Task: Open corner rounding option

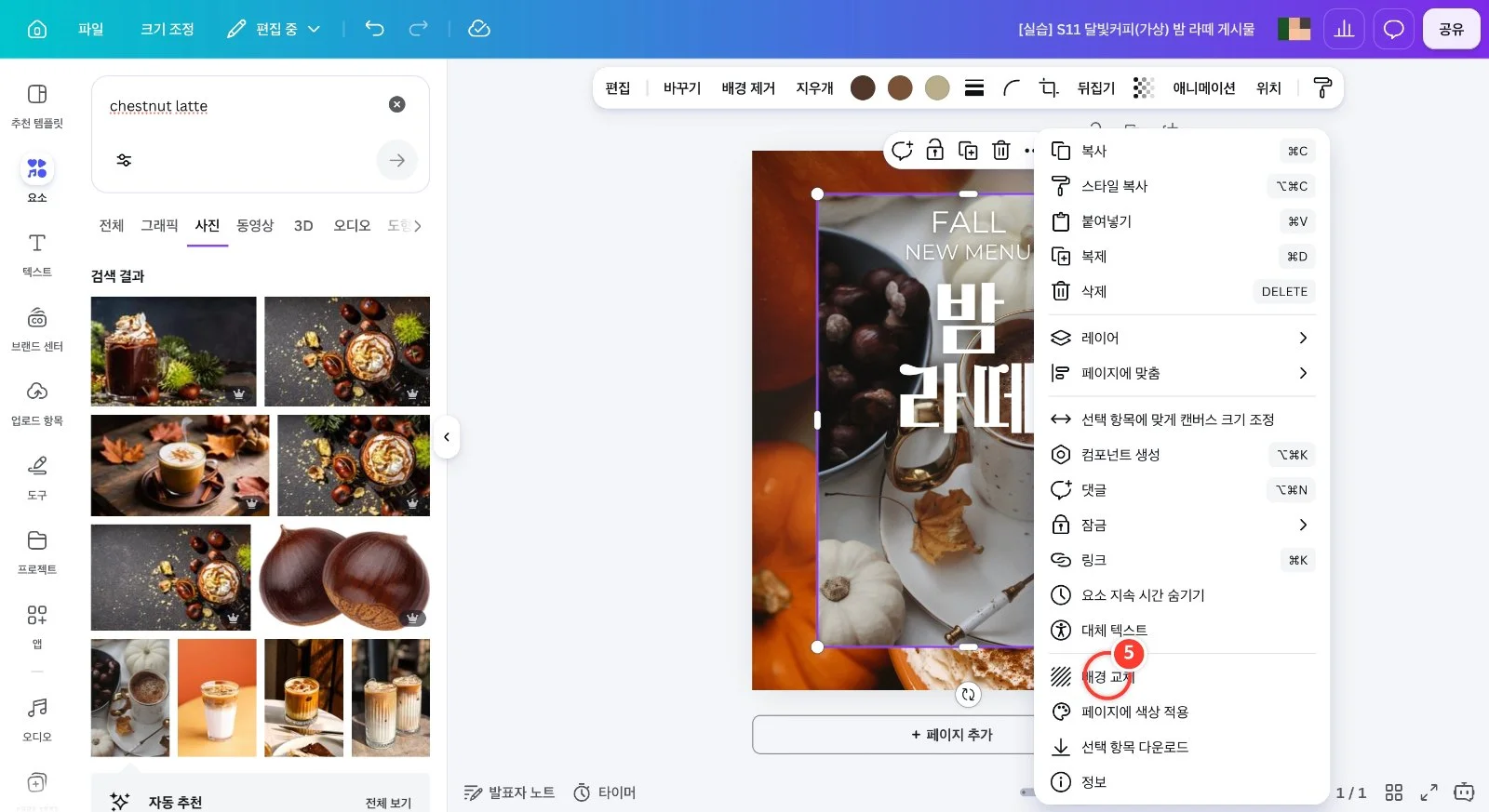Action: point(1012,87)
